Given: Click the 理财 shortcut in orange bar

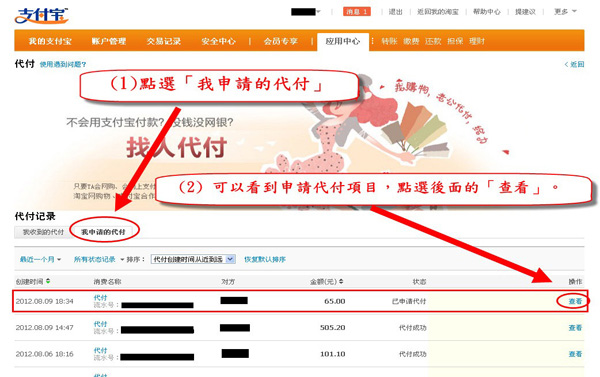Looking at the screenshot, I should tap(477, 41).
